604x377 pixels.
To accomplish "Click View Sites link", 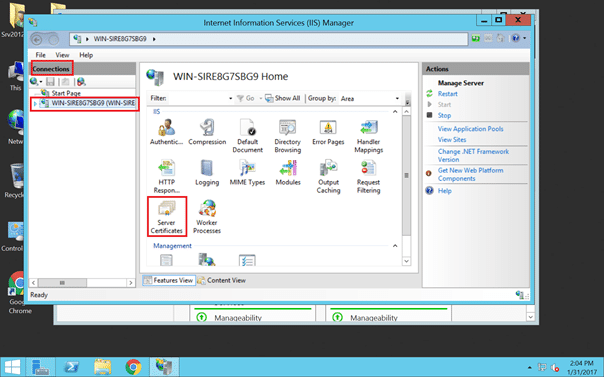I will [451, 139].
